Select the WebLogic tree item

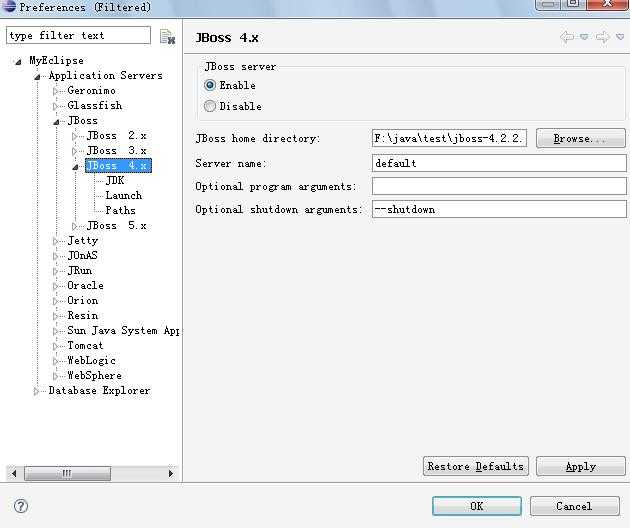pos(92,360)
